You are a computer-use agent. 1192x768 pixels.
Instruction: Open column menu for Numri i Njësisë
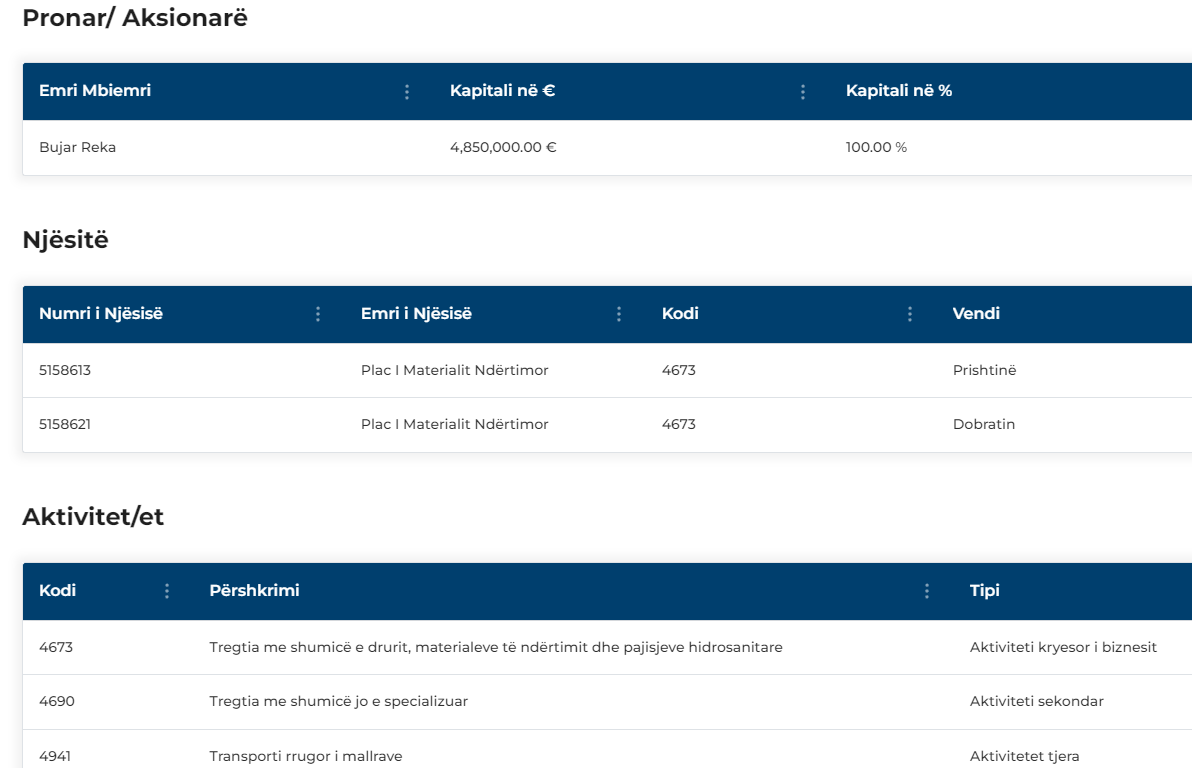pos(318,314)
